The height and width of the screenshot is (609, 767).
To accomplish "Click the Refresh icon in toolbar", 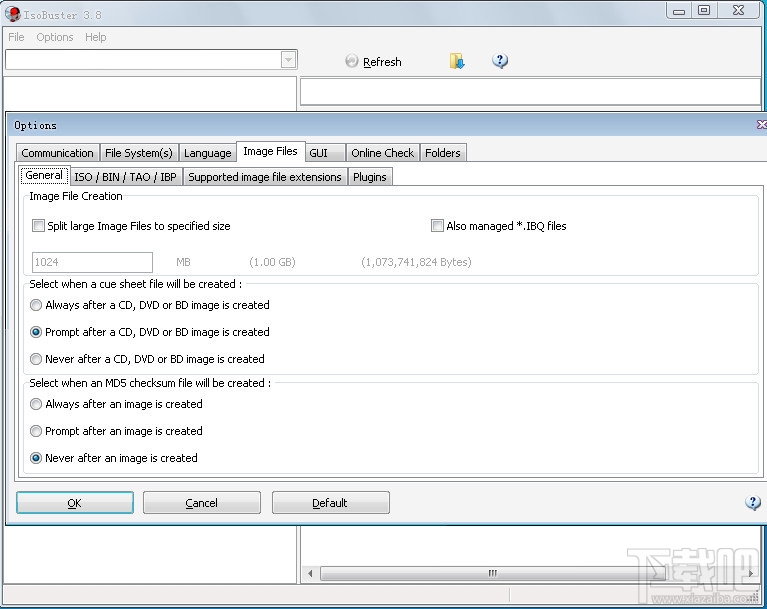I will 352,61.
